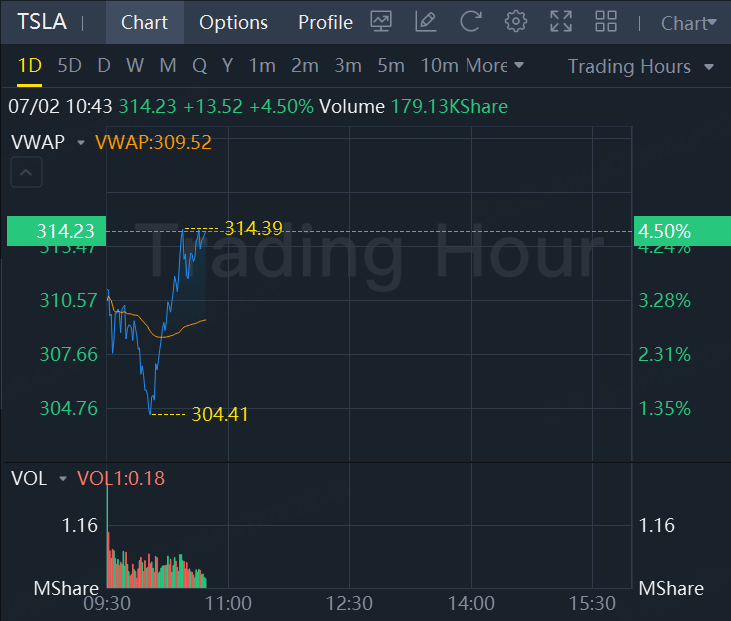Select the D daily timeframe

click(104, 66)
